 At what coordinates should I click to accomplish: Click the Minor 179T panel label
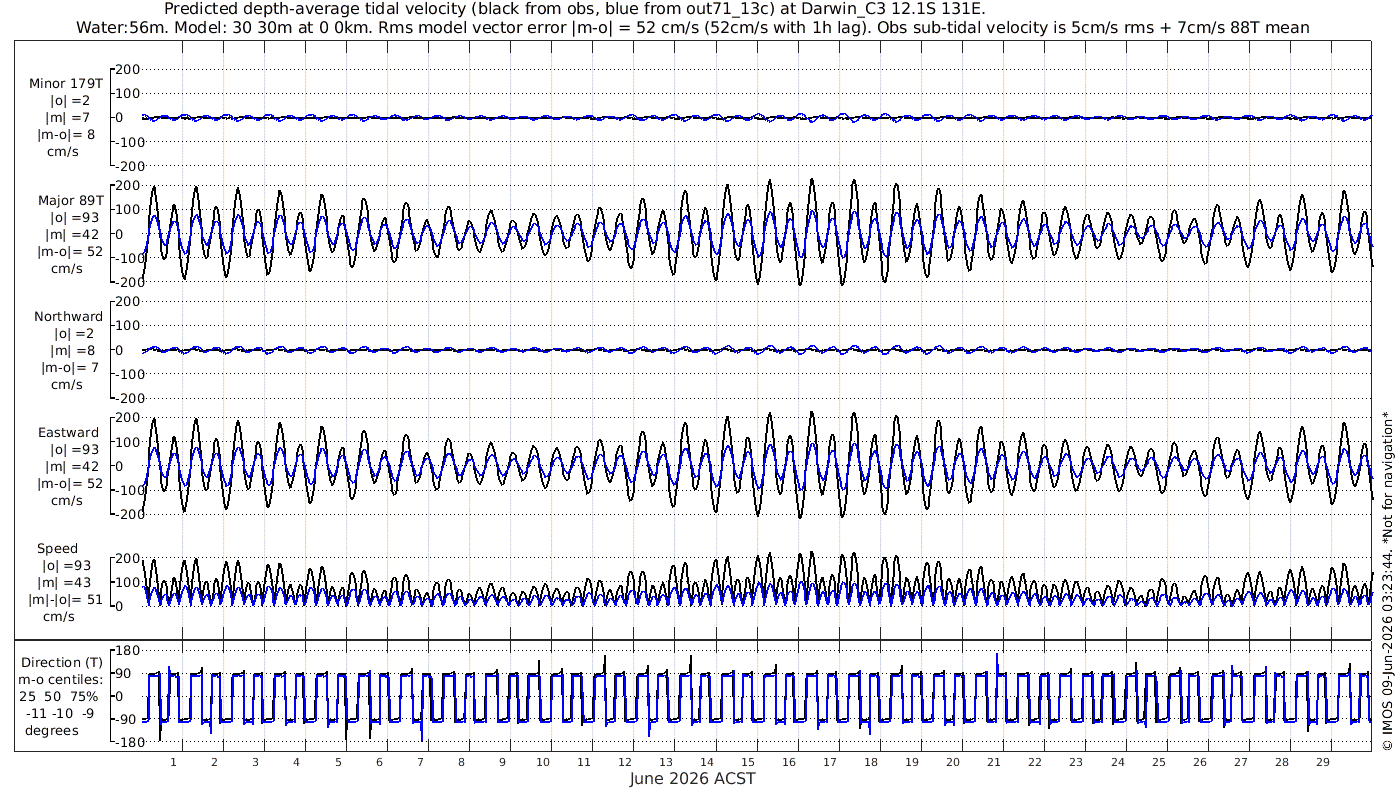pyautogui.click(x=66, y=84)
